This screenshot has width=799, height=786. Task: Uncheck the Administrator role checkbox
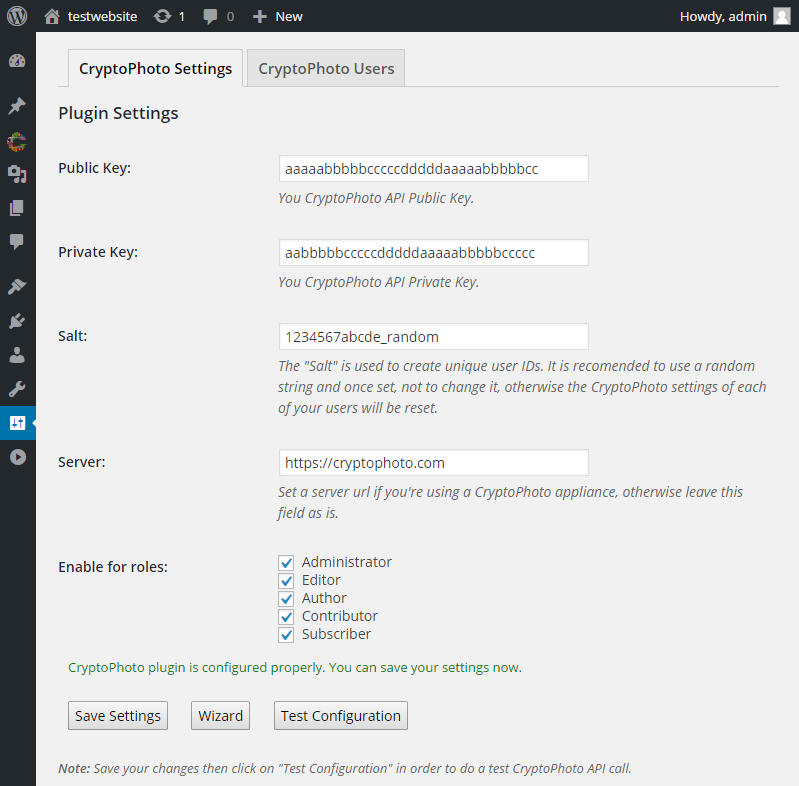286,563
